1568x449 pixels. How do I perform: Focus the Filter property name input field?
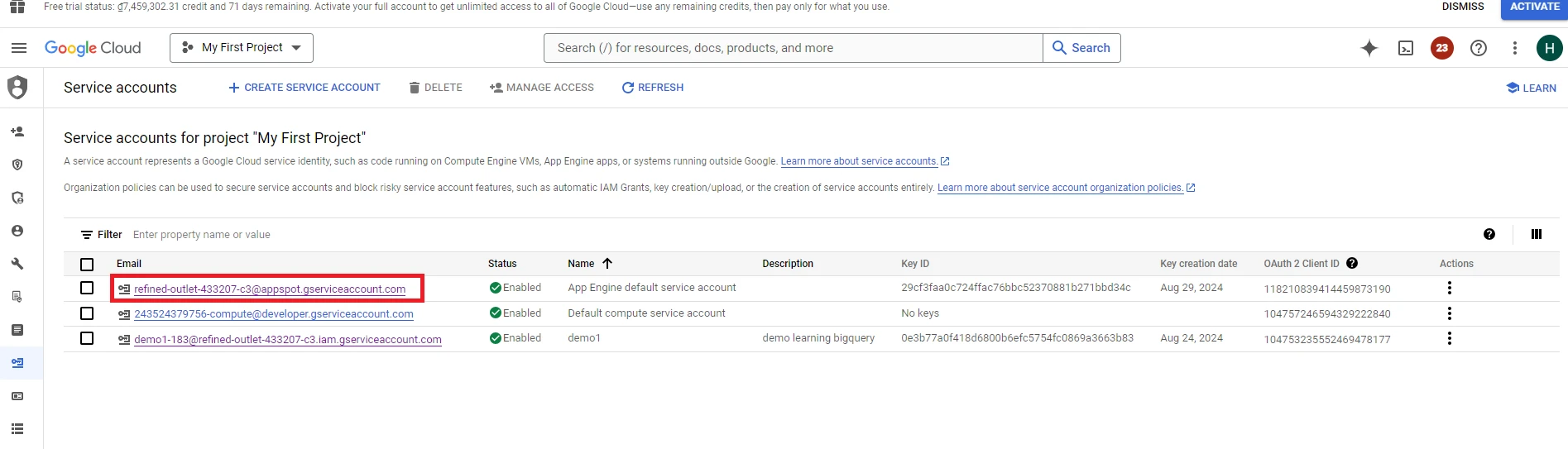point(331,235)
